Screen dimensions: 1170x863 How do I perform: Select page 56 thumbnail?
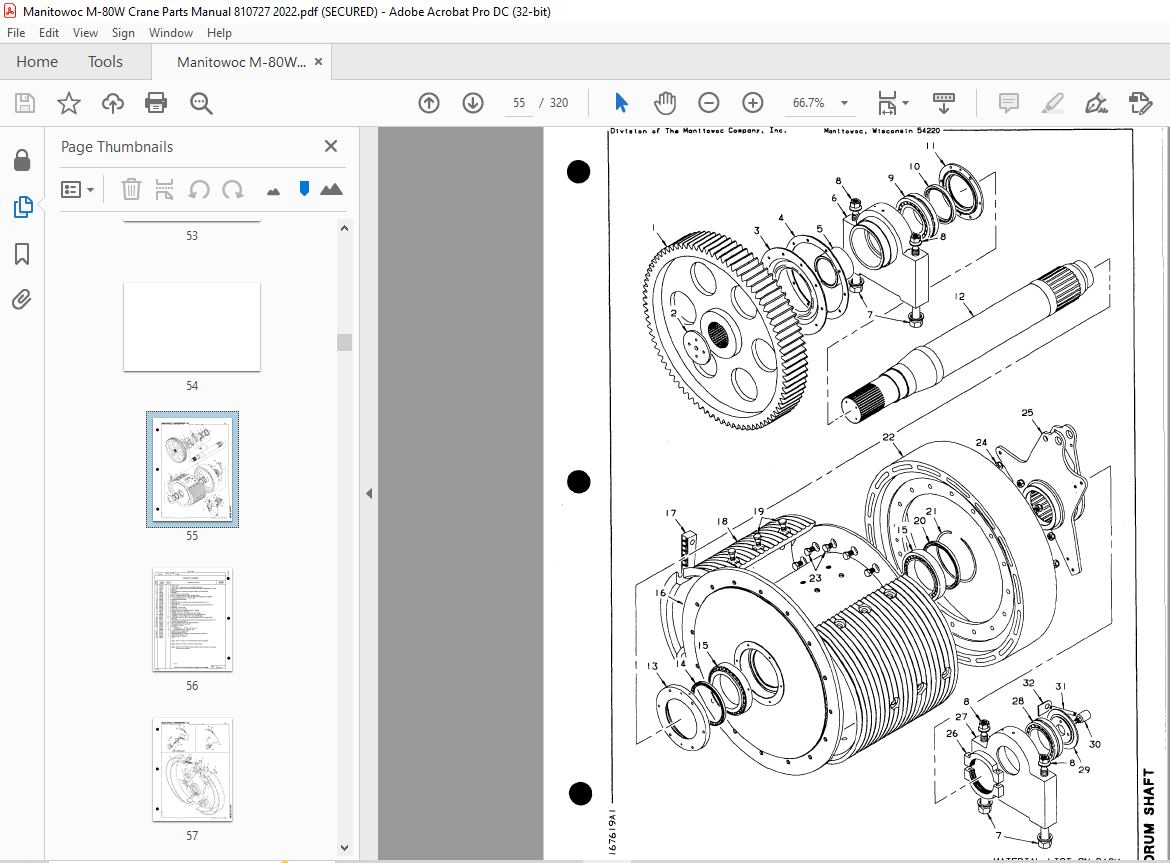(193, 621)
